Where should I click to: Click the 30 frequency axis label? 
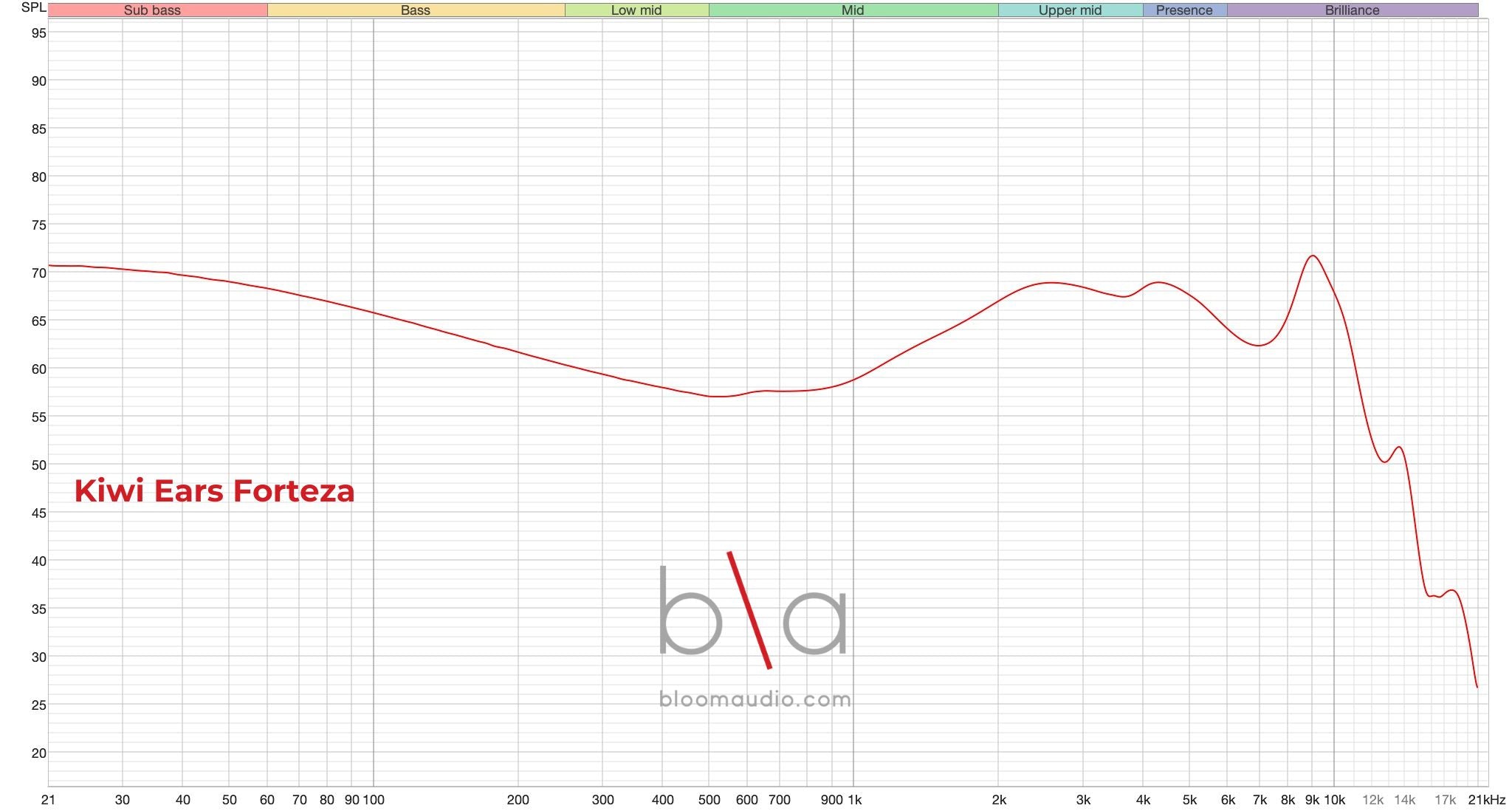(x=123, y=800)
